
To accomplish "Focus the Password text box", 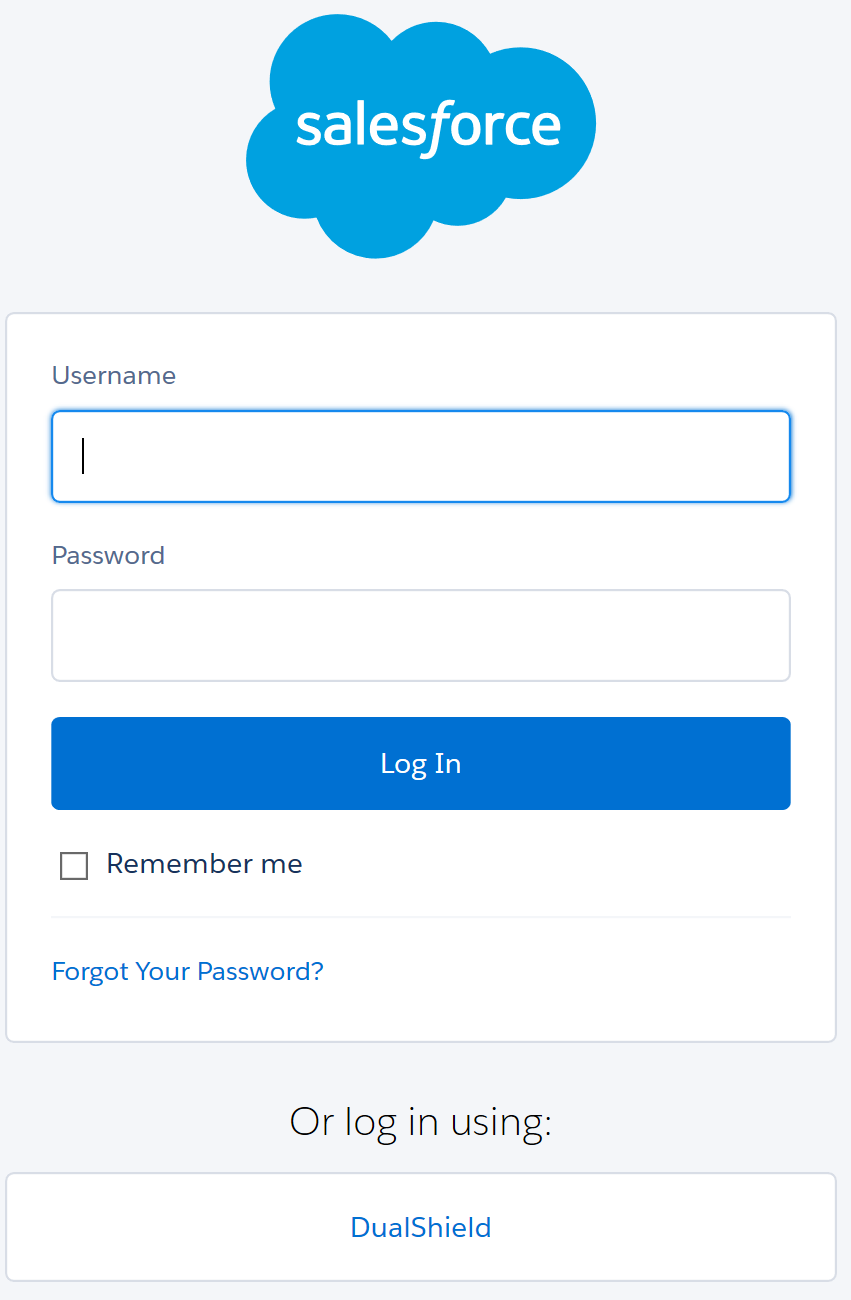I will tap(420, 635).
